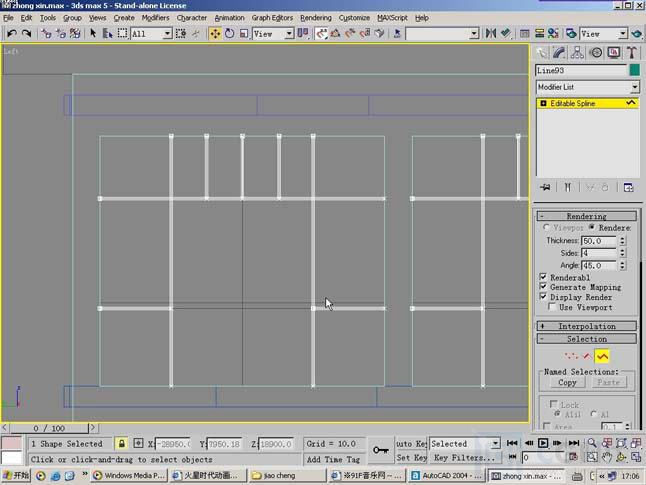Click the Key Filters button
This screenshot has height=485, width=646.
(464, 458)
